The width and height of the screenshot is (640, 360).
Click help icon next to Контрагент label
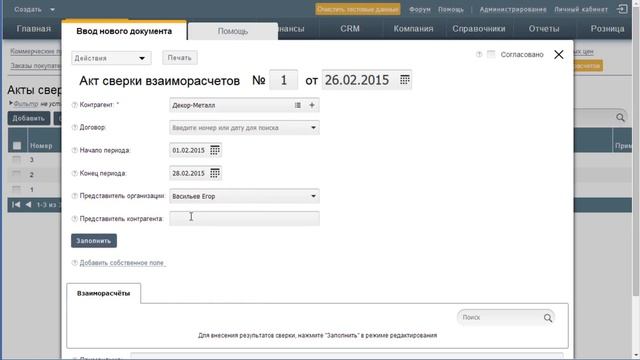(x=75, y=105)
